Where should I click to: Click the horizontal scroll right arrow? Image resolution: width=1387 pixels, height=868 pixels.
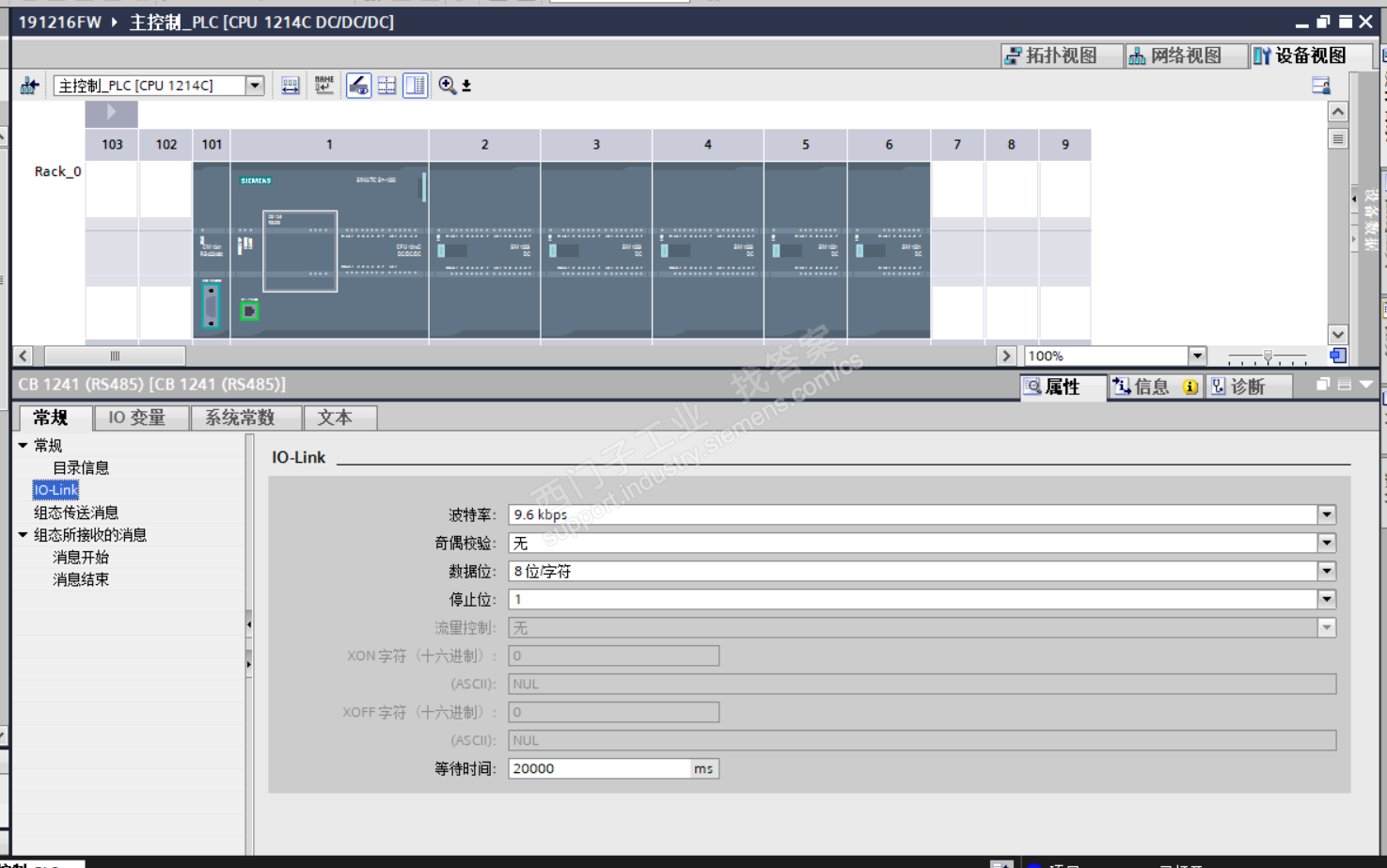point(1006,355)
